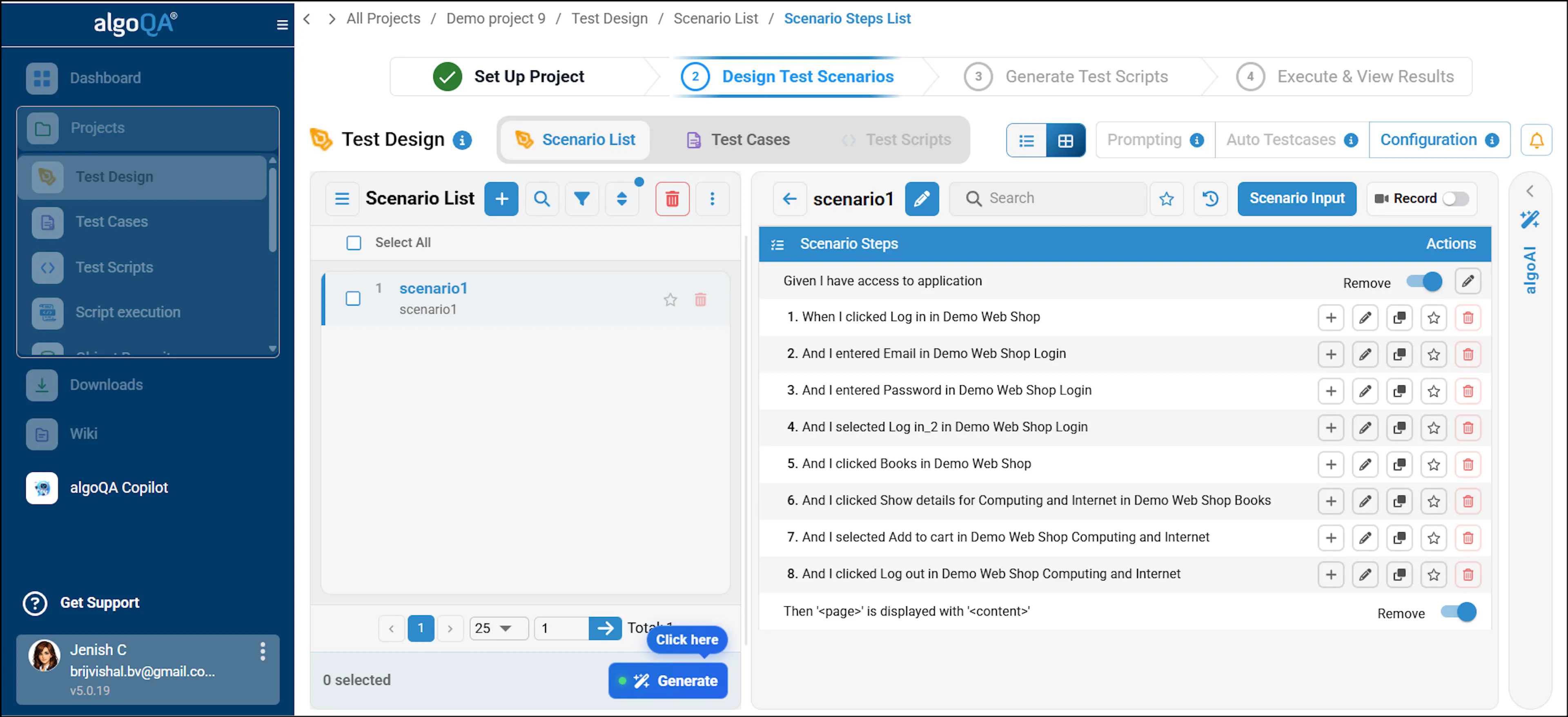Screen dimensions: 1568x717
Task: Go back using the breadcrumb left arrow
Action: [x=307, y=19]
